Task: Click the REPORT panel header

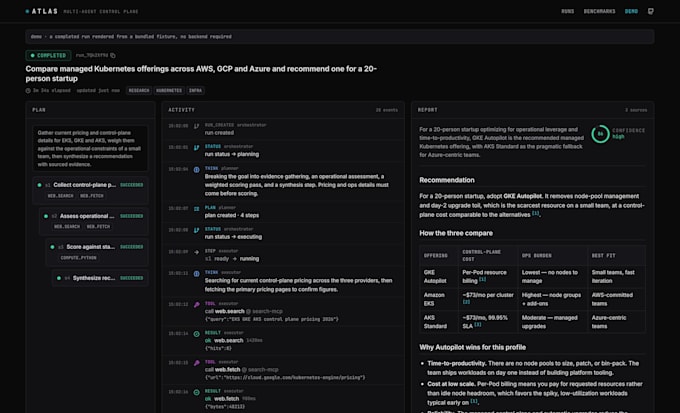Action: point(533,110)
